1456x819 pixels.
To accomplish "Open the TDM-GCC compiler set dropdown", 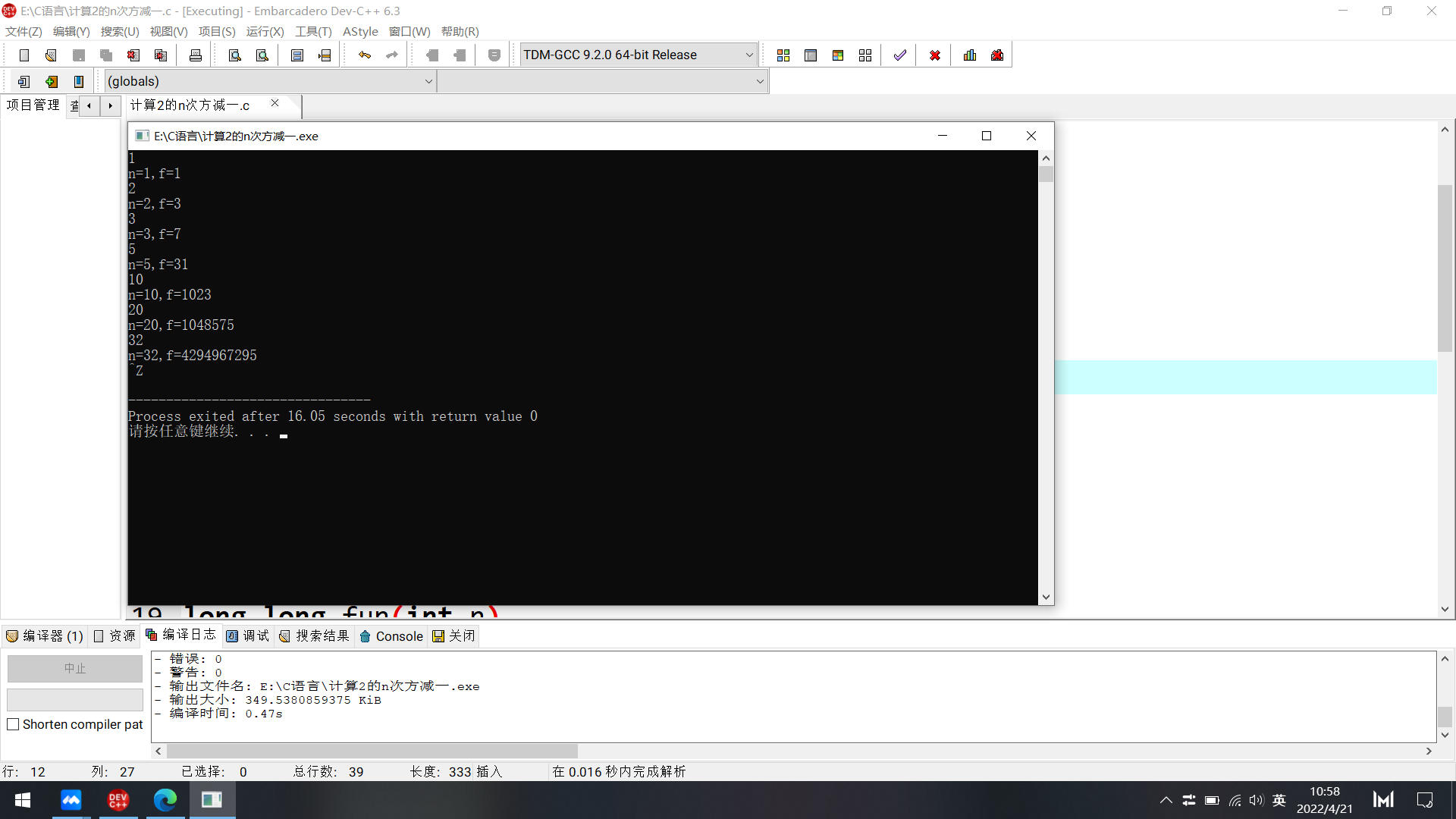I will point(748,55).
